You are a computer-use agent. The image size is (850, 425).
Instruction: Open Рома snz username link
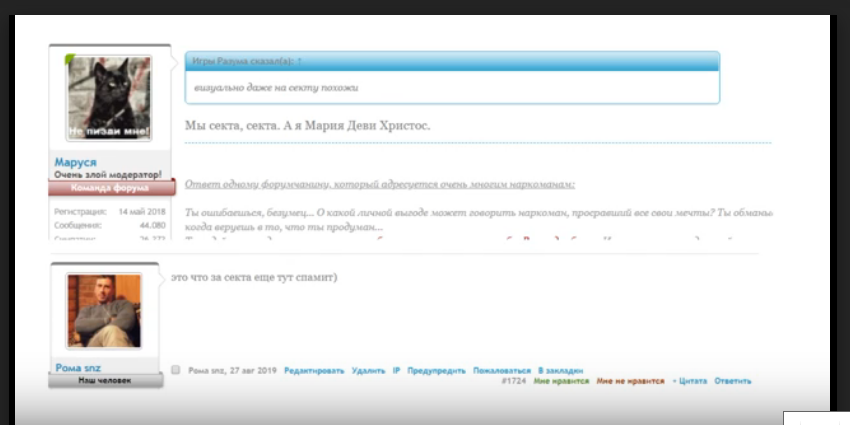[78, 368]
